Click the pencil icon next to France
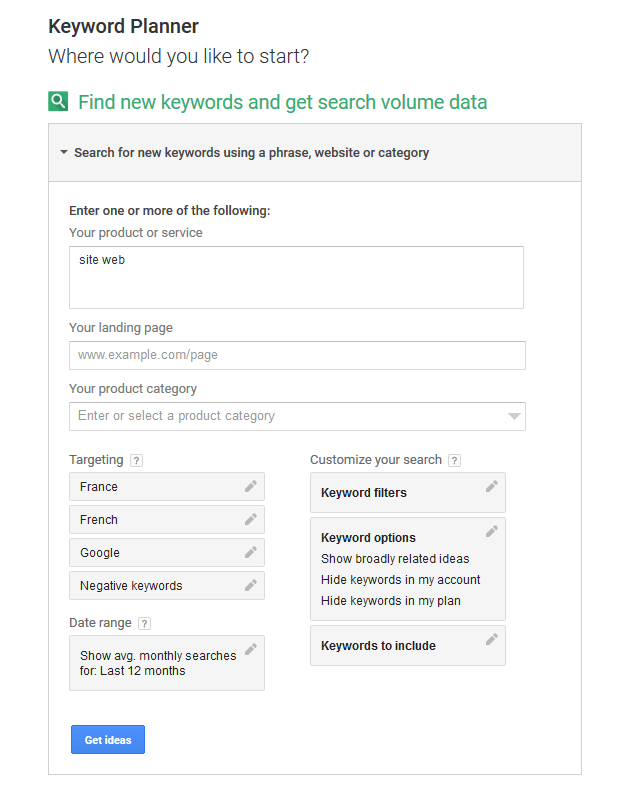Screen dimensions: 629x790 coord(251,487)
